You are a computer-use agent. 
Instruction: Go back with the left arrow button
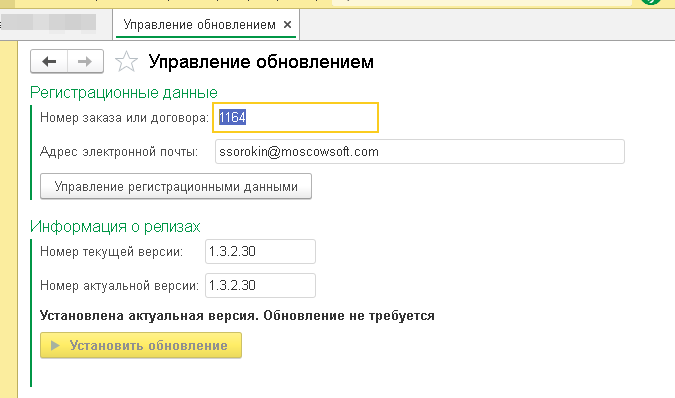click(x=49, y=62)
